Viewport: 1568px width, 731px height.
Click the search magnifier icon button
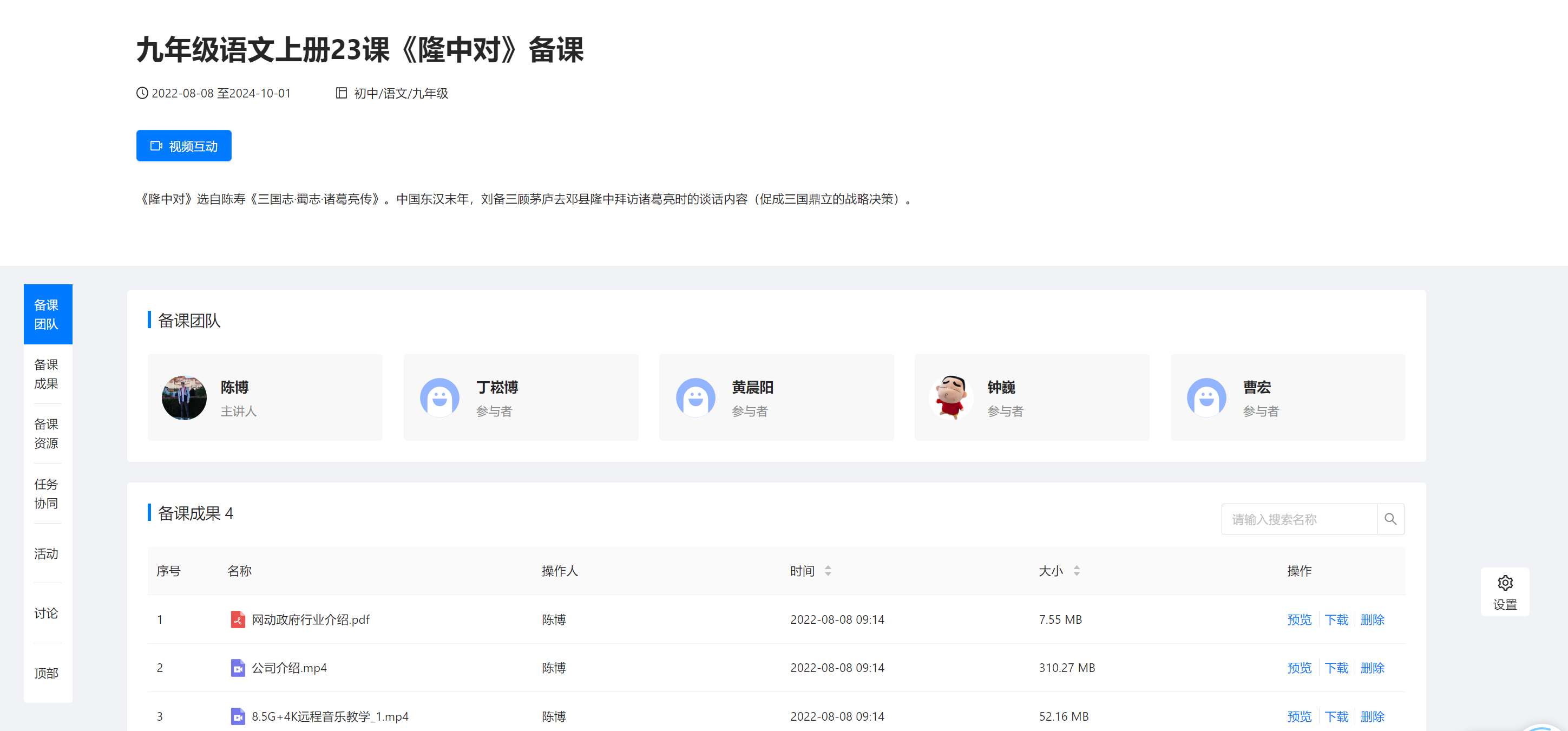click(1390, 519)
